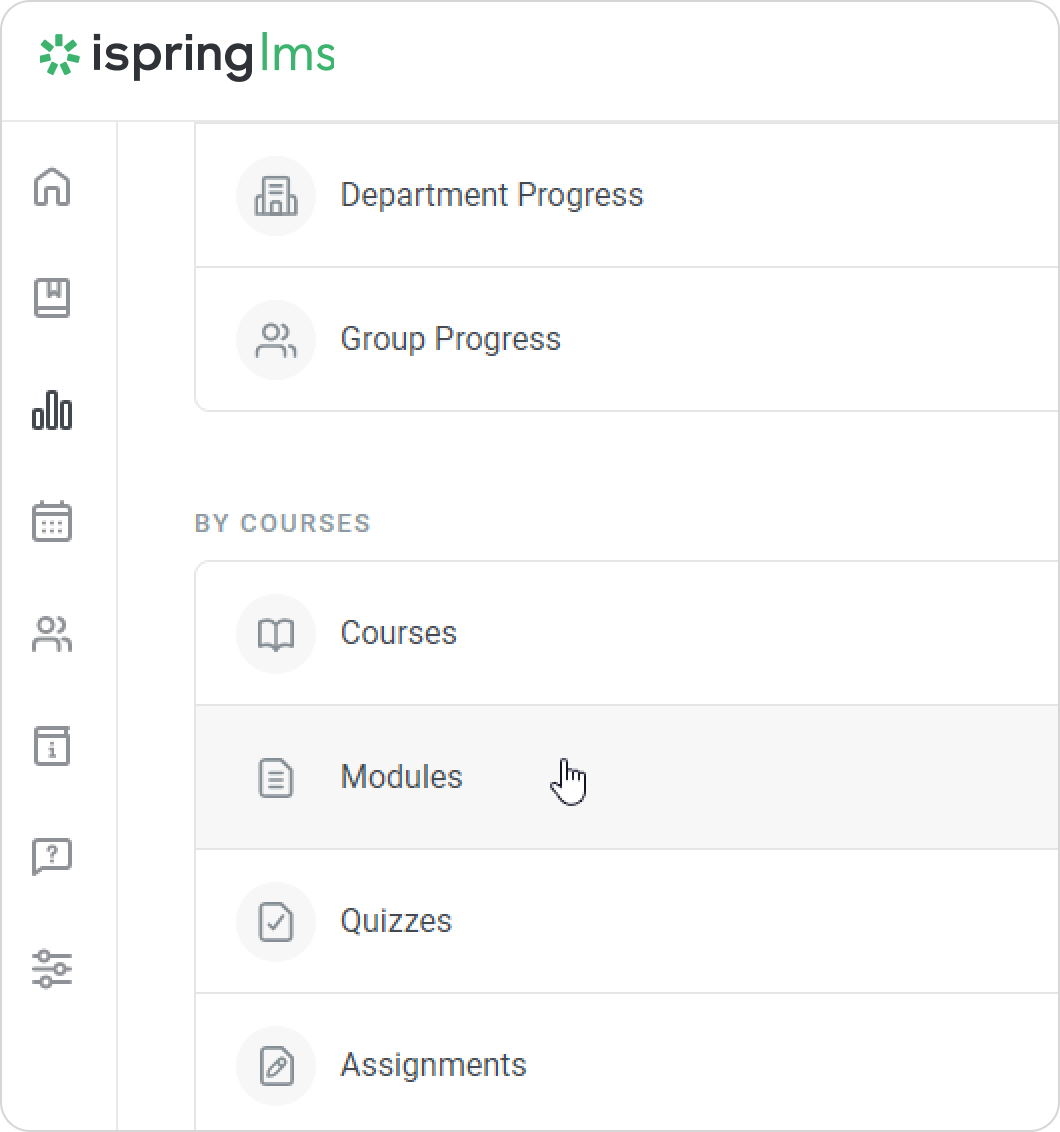Click the pencil icon beside Assignments
Viewport: 1060px width, 1132px height.
tap(276, 1066)
